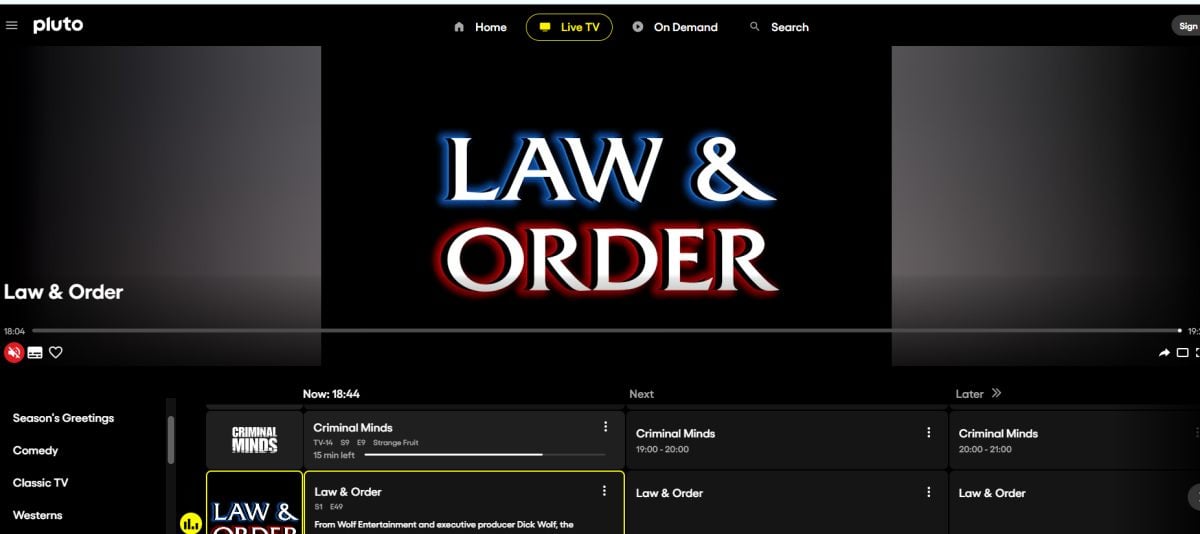The height and width of the screenshot is (534, 1200).
Task: Open three-dot menu for current Law & Order
Action: point(604,491)
